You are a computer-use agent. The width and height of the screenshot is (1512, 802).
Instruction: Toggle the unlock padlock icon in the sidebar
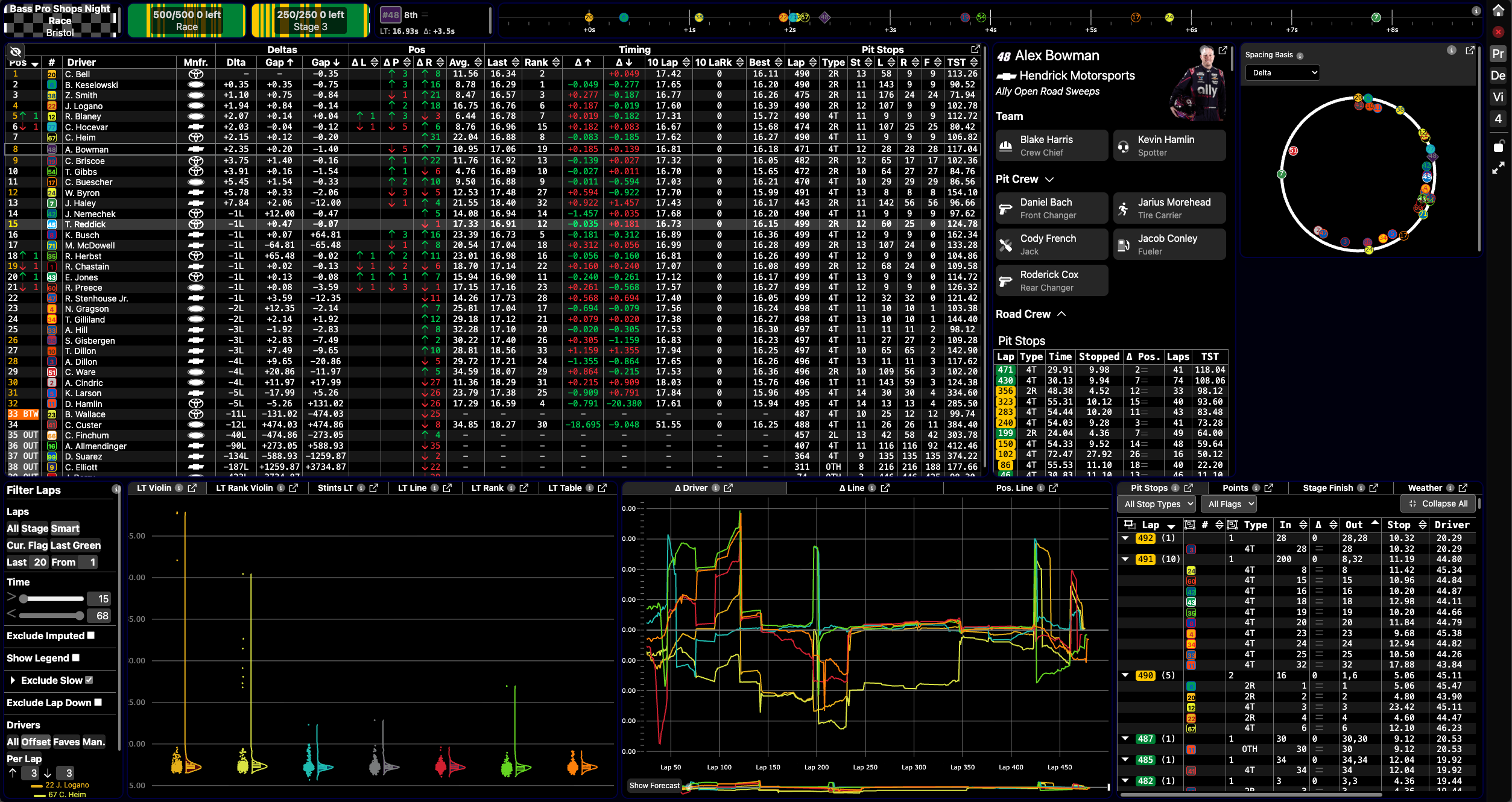point(1498,146)
